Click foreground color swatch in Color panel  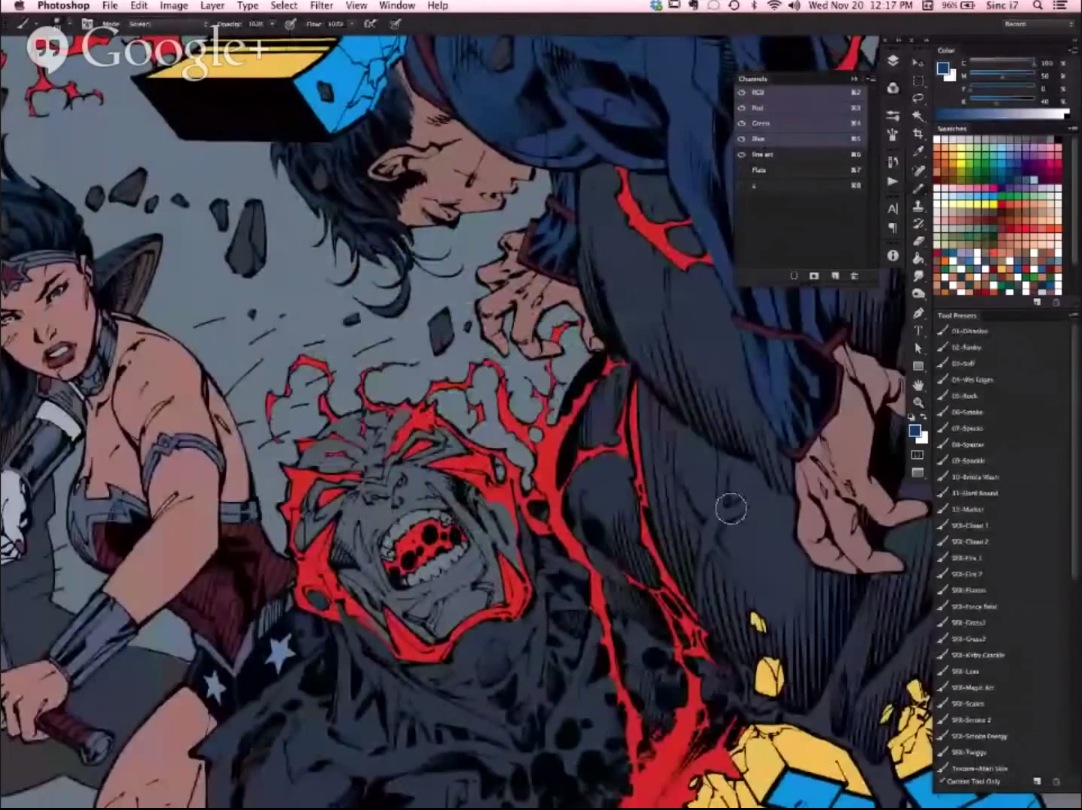[943, 68]
